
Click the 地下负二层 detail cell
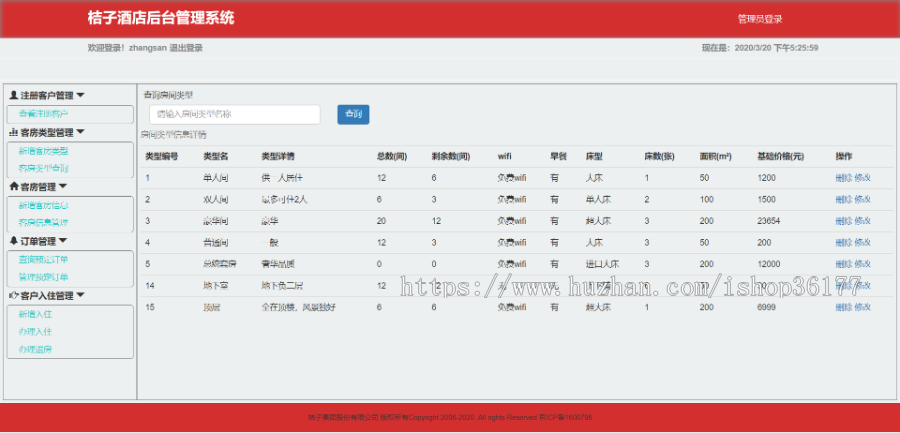point(282,285)
